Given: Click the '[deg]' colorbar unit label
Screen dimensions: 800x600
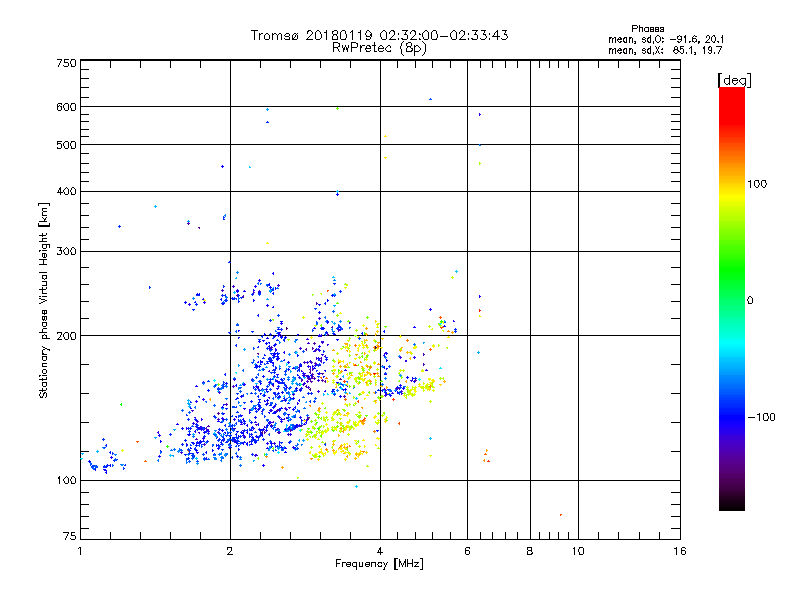Looking at the screenshot, I should 734,80.
